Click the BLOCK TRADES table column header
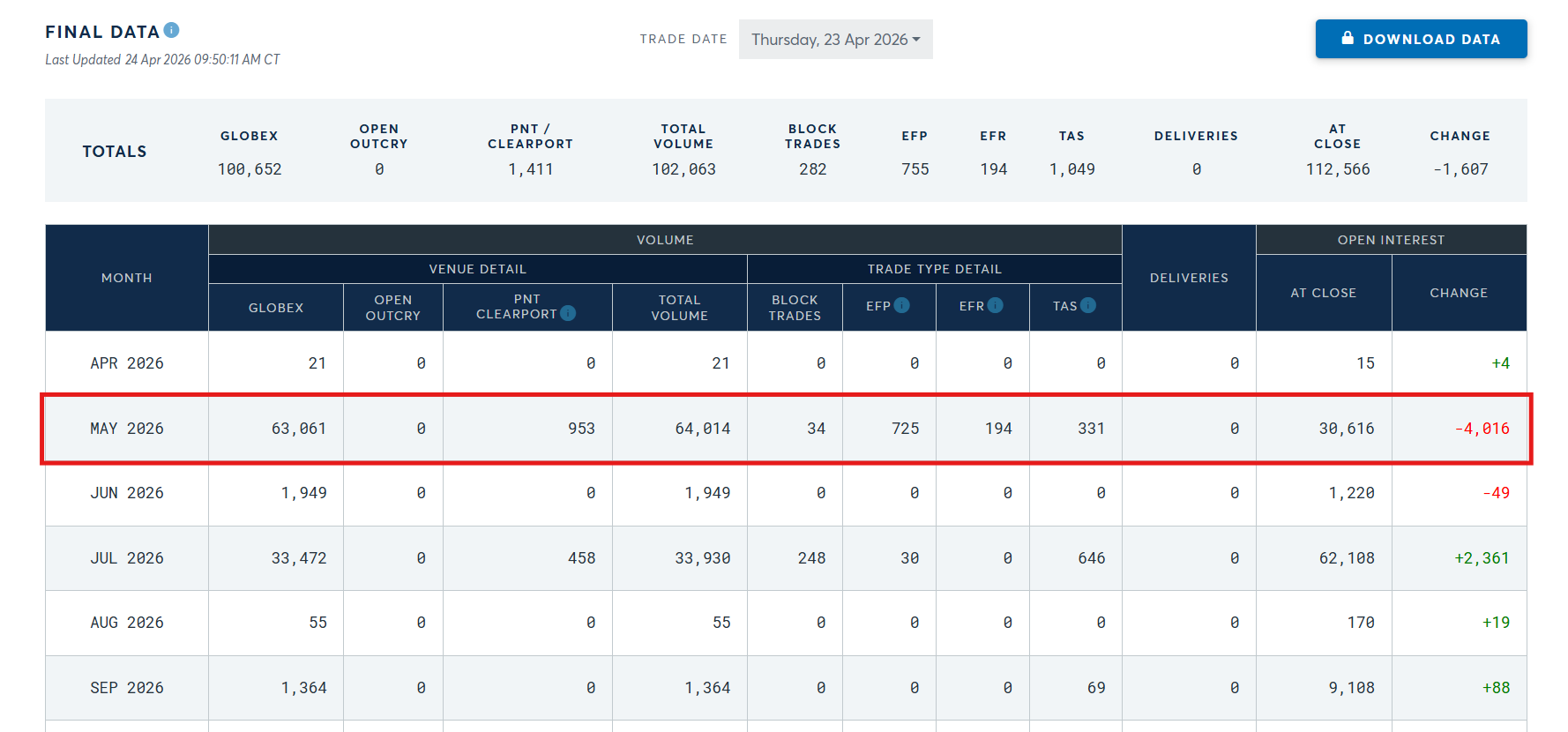 coord(795,308)
